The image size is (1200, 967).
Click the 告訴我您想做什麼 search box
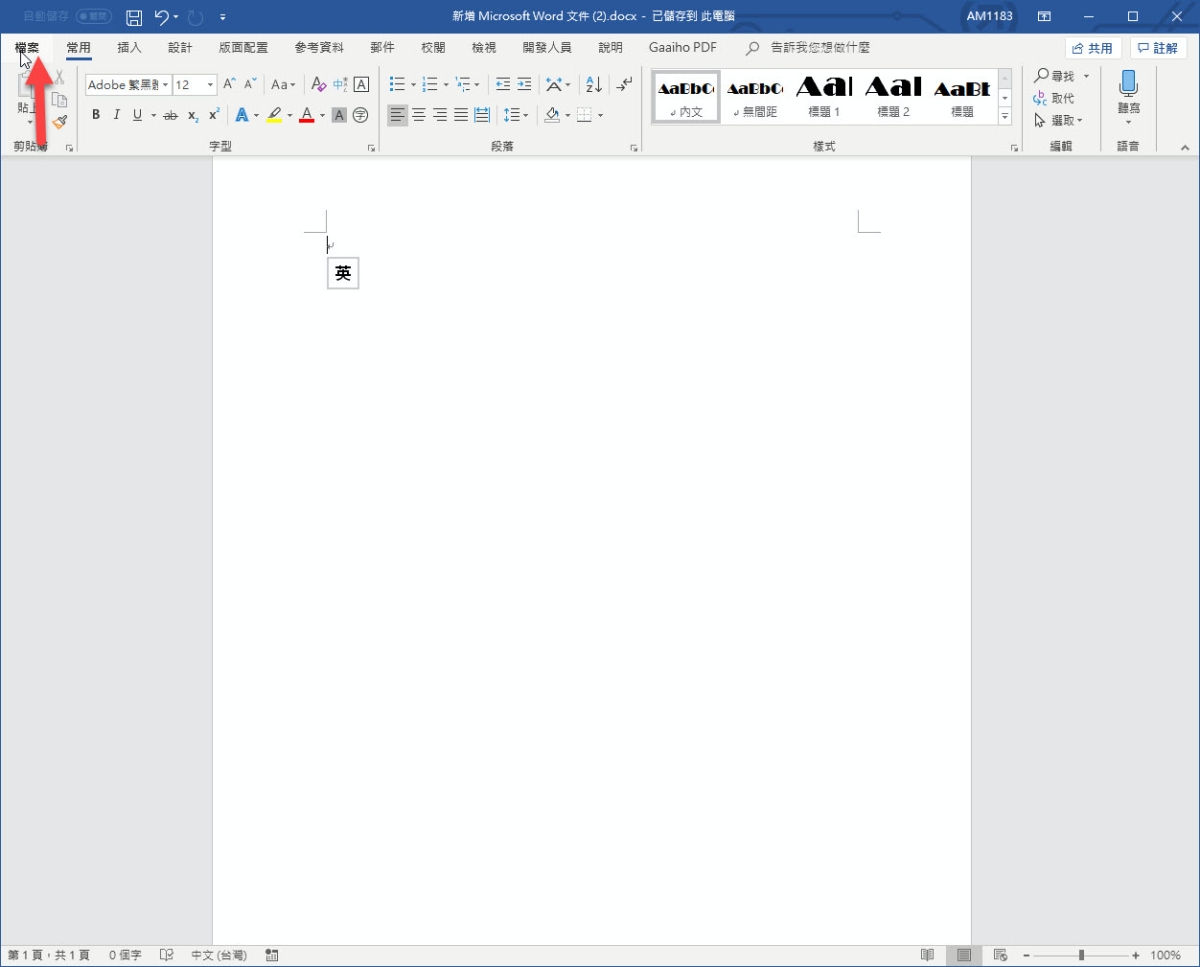coord(820,48)
